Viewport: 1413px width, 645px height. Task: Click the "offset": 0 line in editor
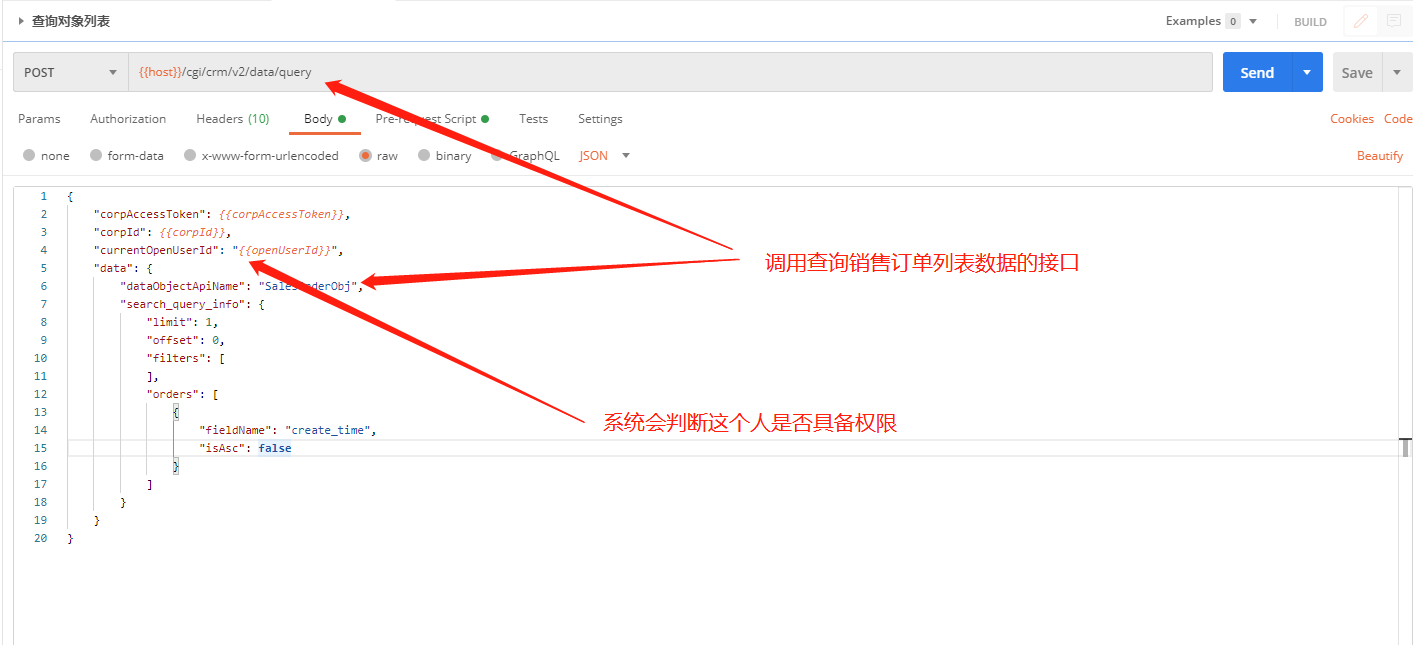185,340
